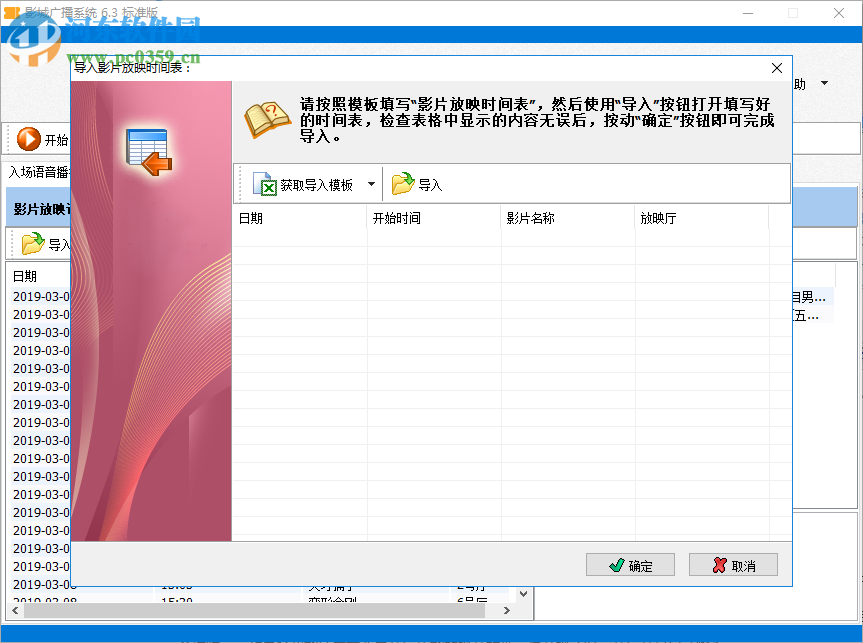Click the 影片名称 column header
This screenshot has width=863, height=643.
pos(540,217)
